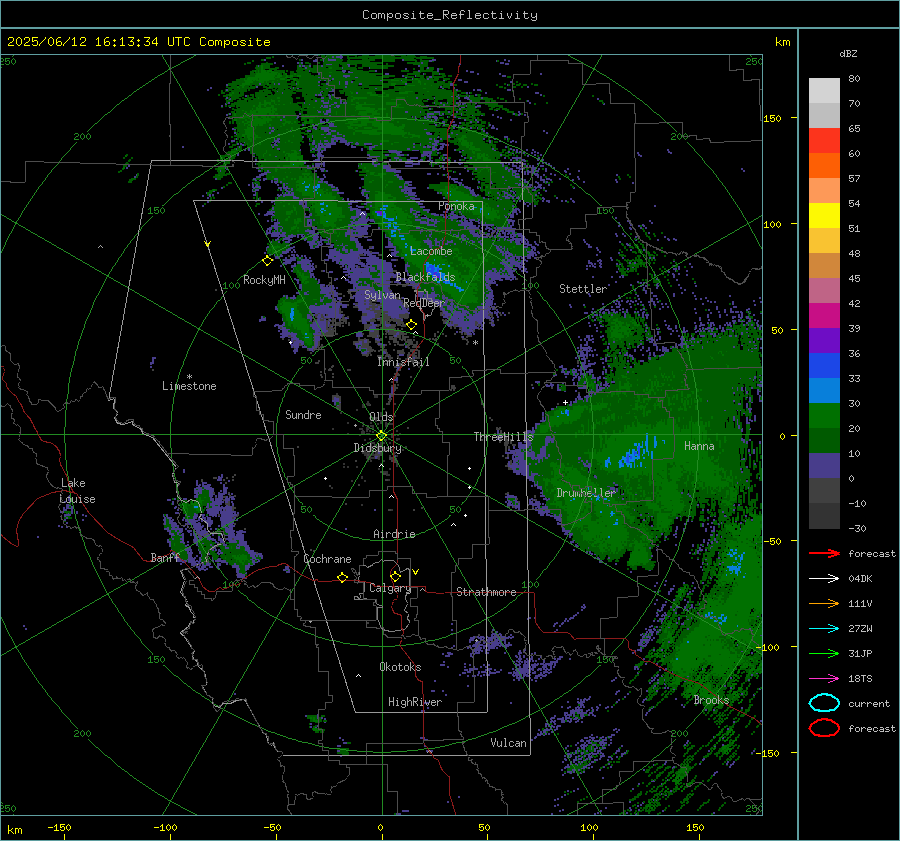Click the 04DK legend label text

[x=860, y=579]
